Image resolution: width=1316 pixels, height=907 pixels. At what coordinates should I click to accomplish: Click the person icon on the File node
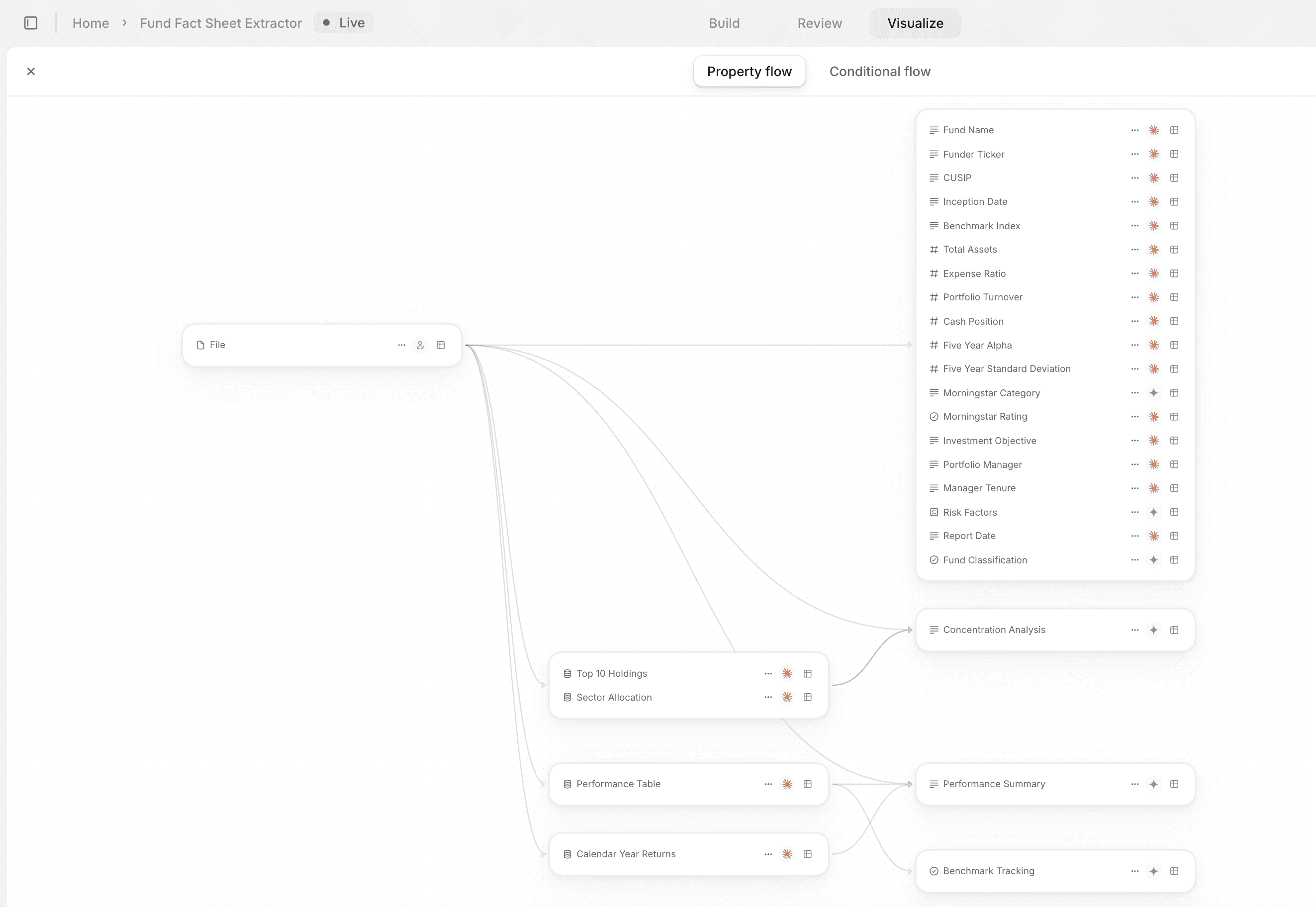click(x=420, y=345)
